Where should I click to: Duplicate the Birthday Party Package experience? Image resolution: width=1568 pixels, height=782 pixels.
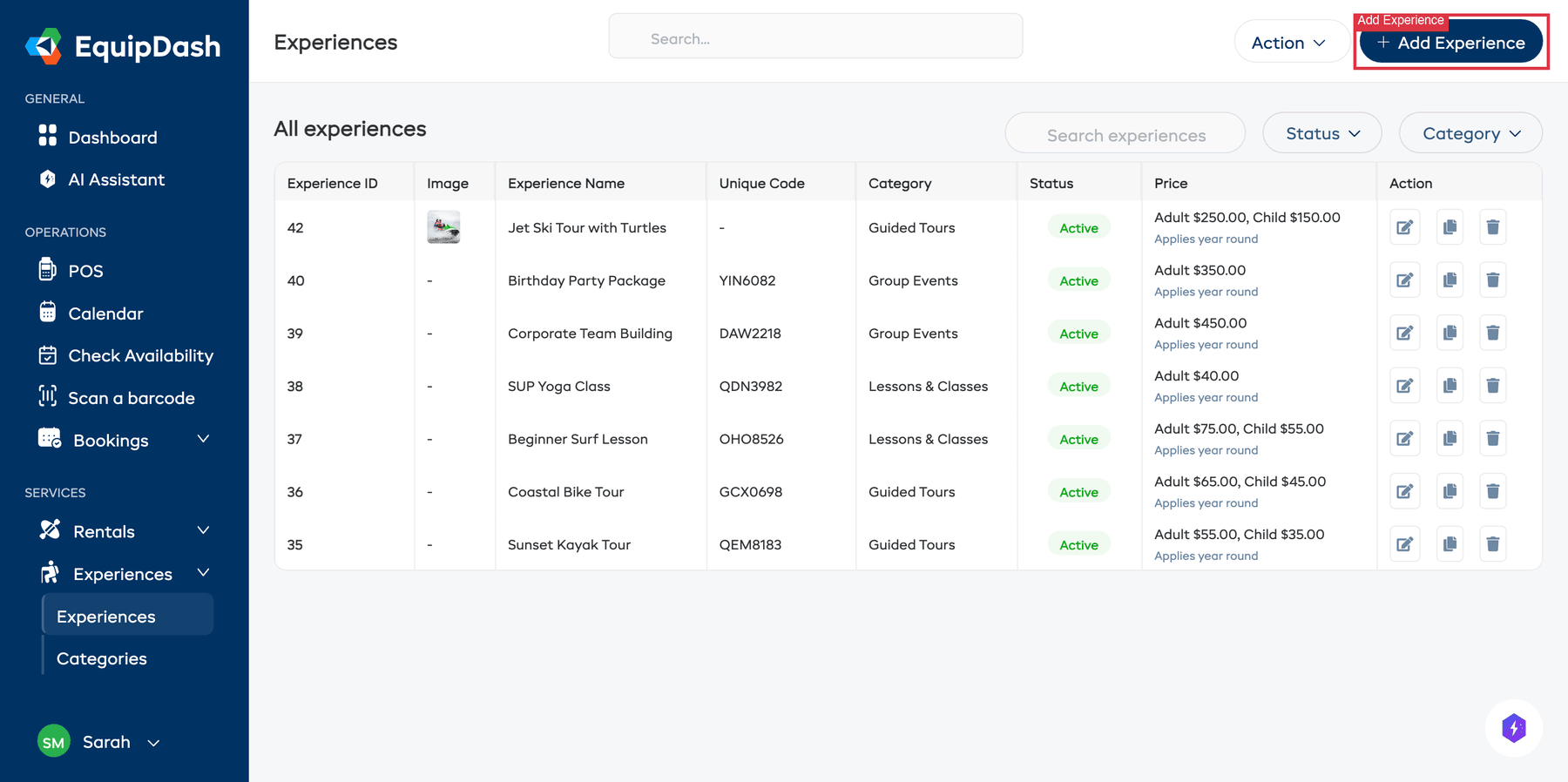(1450, 280)
